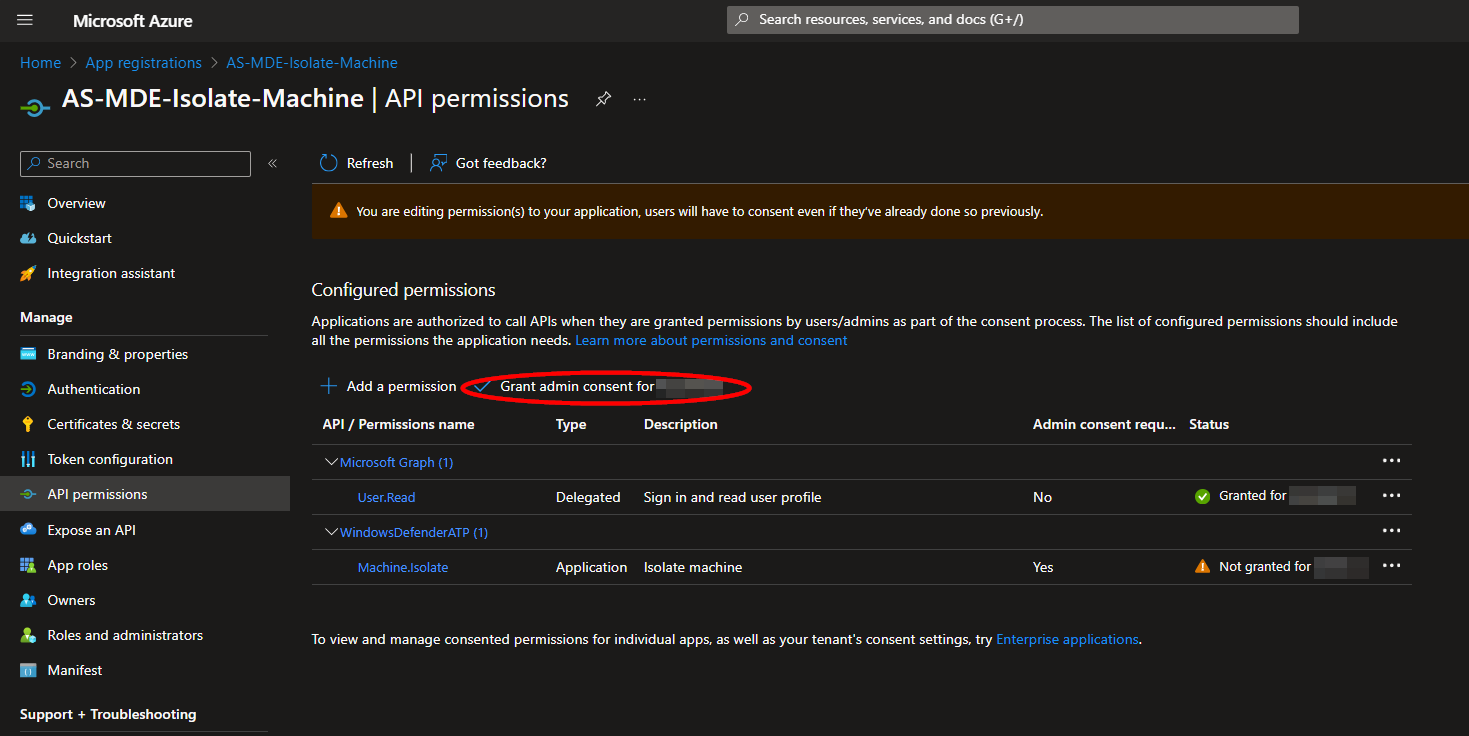1469x736 pixels.
Task: Click the Type column header
Action: (571, 425)
